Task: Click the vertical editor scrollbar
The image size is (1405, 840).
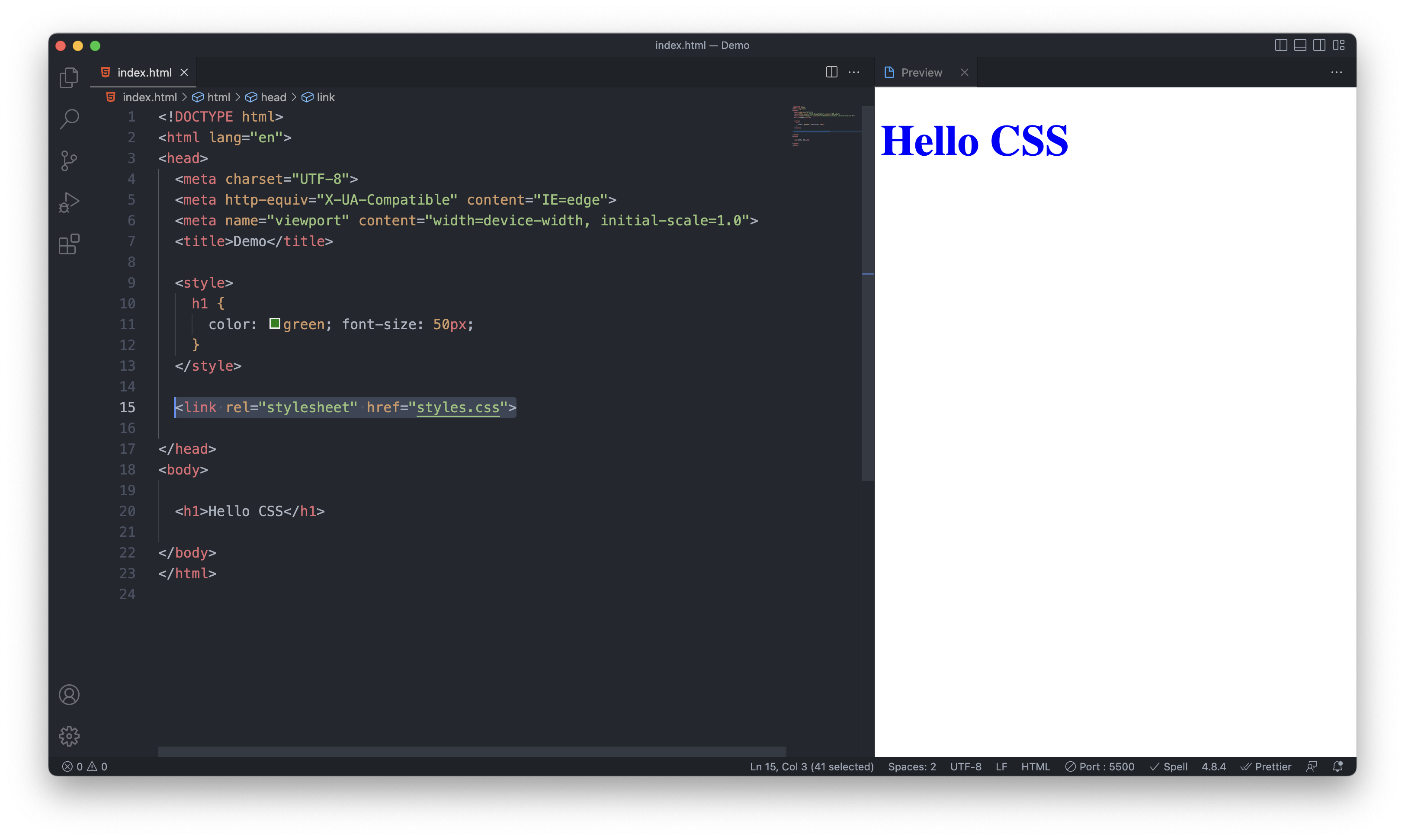Action: (867, 293)
